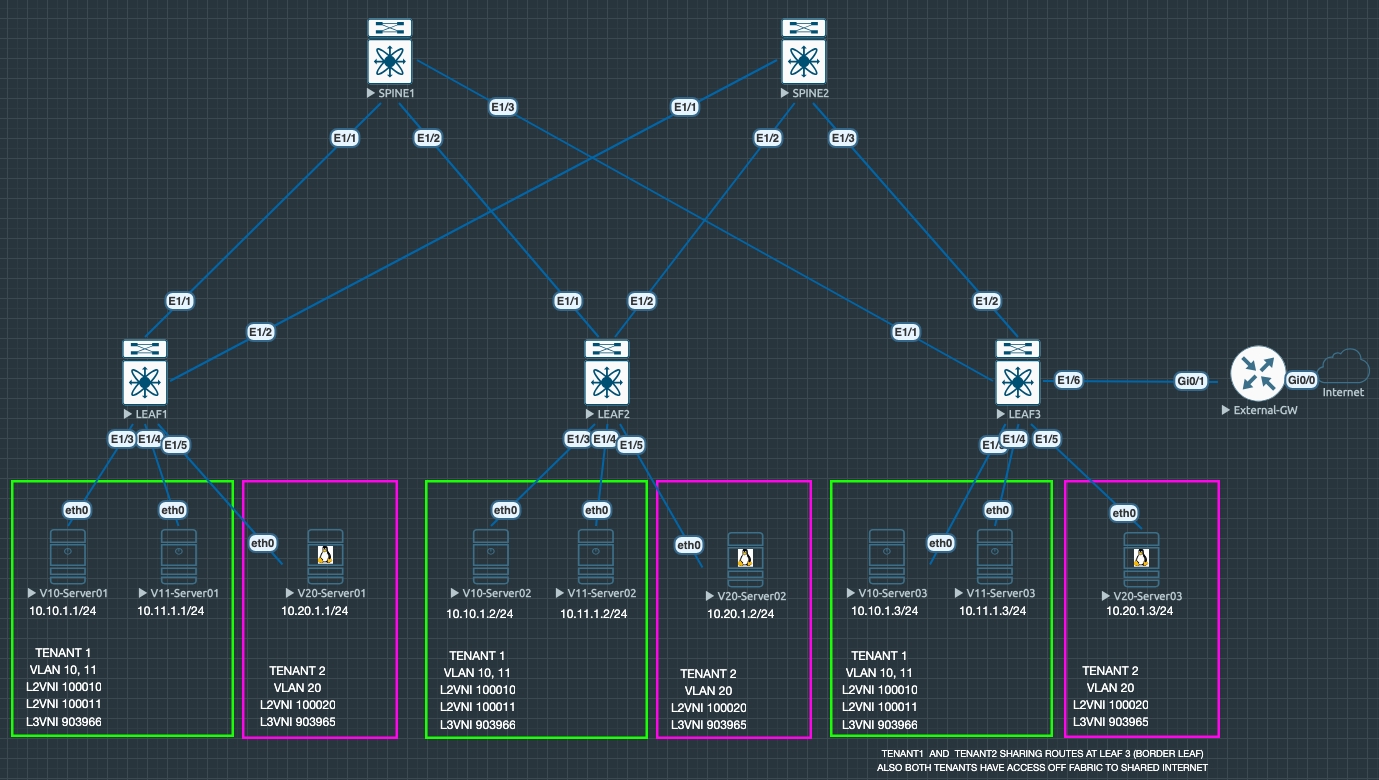Click the E1/5 port label under LEAF3
This screenshot has width=1379, height=780.
click(x=1047, y=439)
